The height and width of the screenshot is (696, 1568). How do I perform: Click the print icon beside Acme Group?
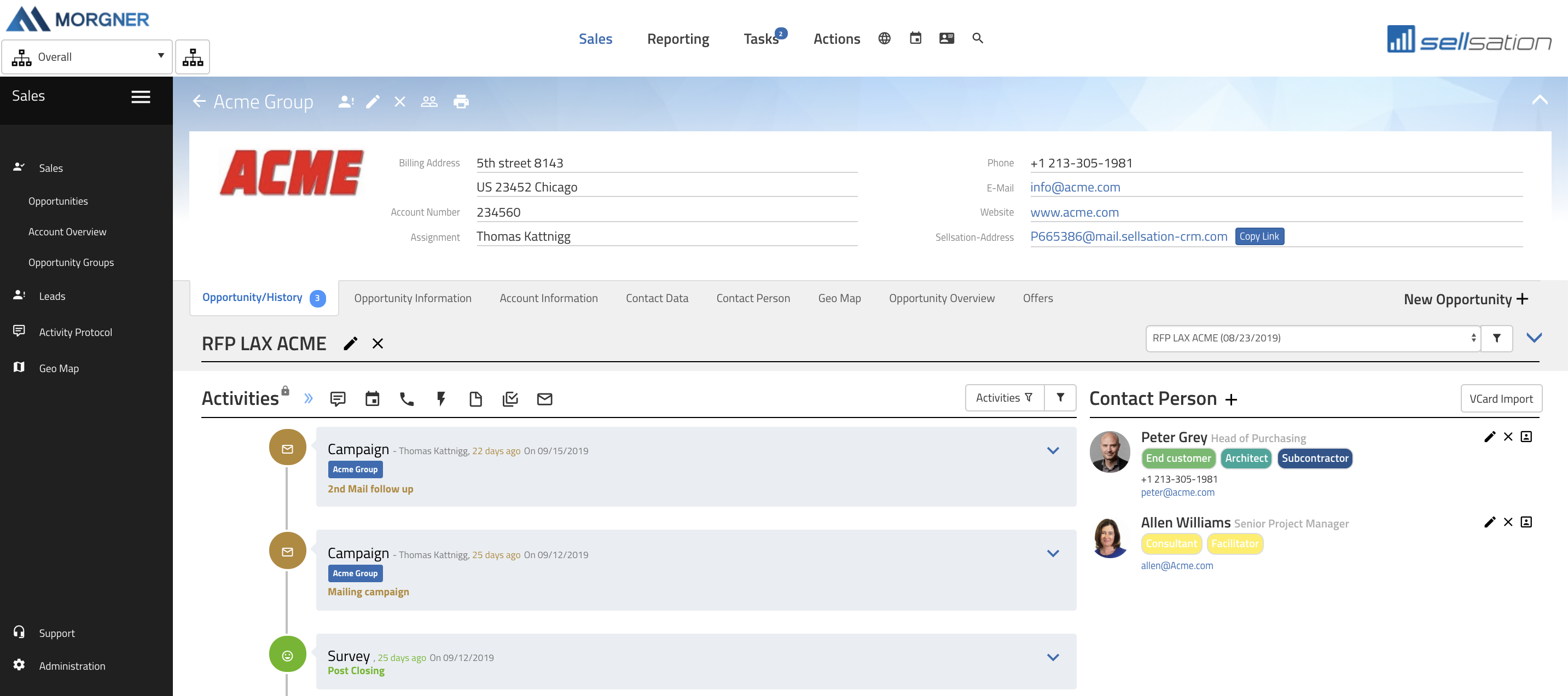[x=461, y=102]
